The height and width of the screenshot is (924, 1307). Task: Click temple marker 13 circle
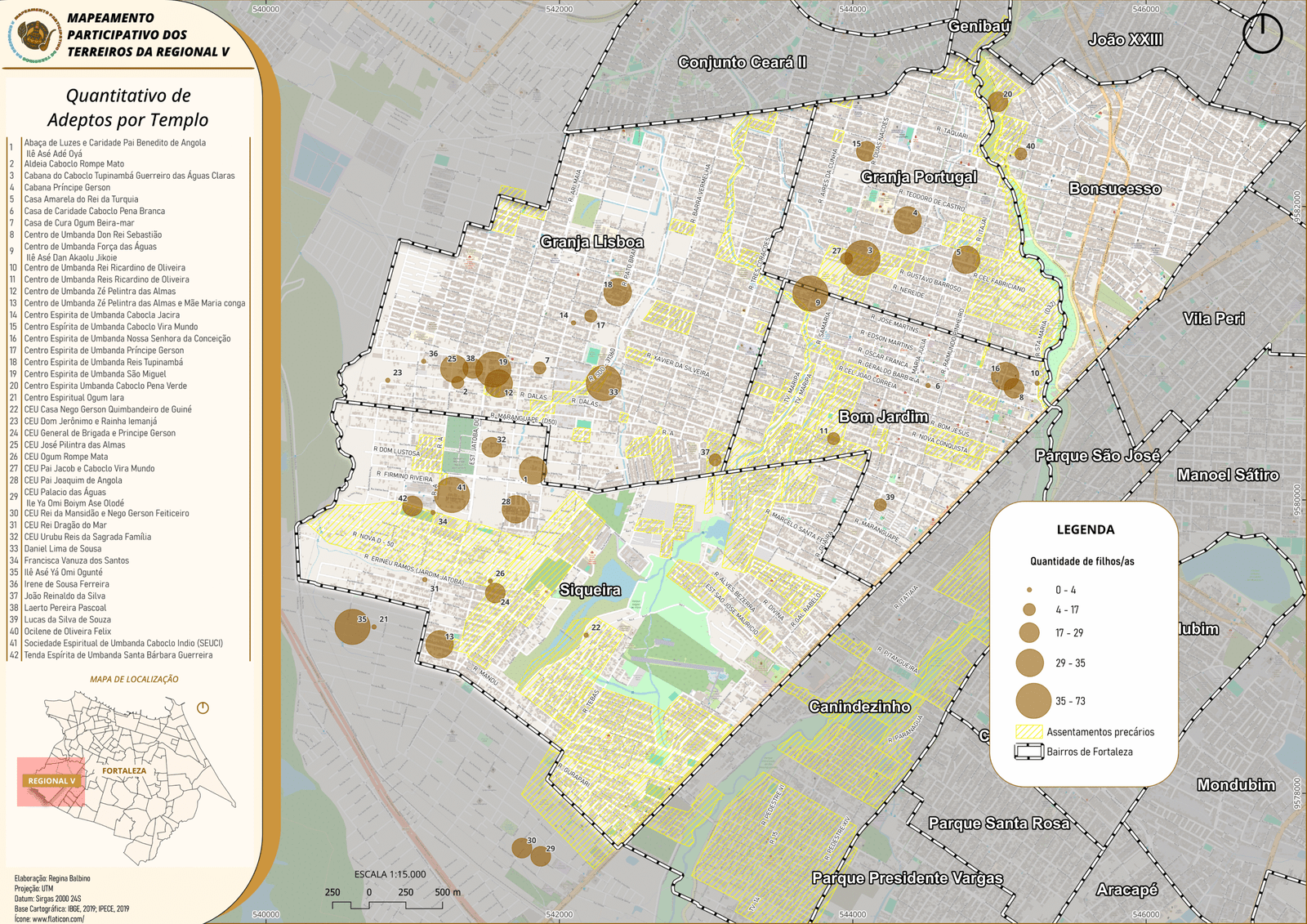pyautogui.click(x=439, y=644)
